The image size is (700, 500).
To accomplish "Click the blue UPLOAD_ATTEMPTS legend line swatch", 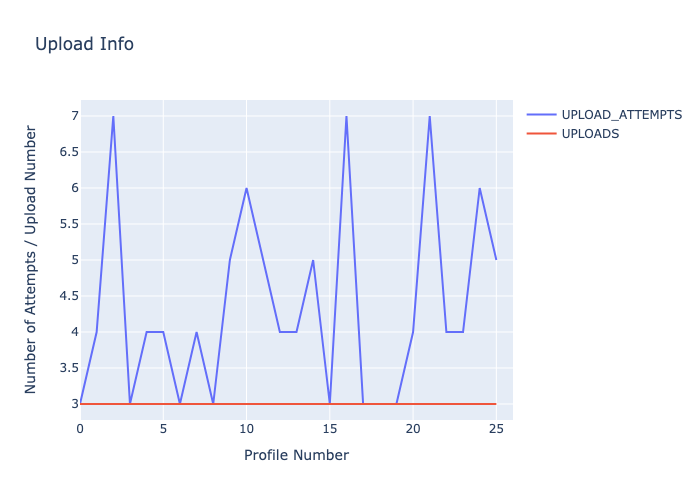I will (541, 115).
